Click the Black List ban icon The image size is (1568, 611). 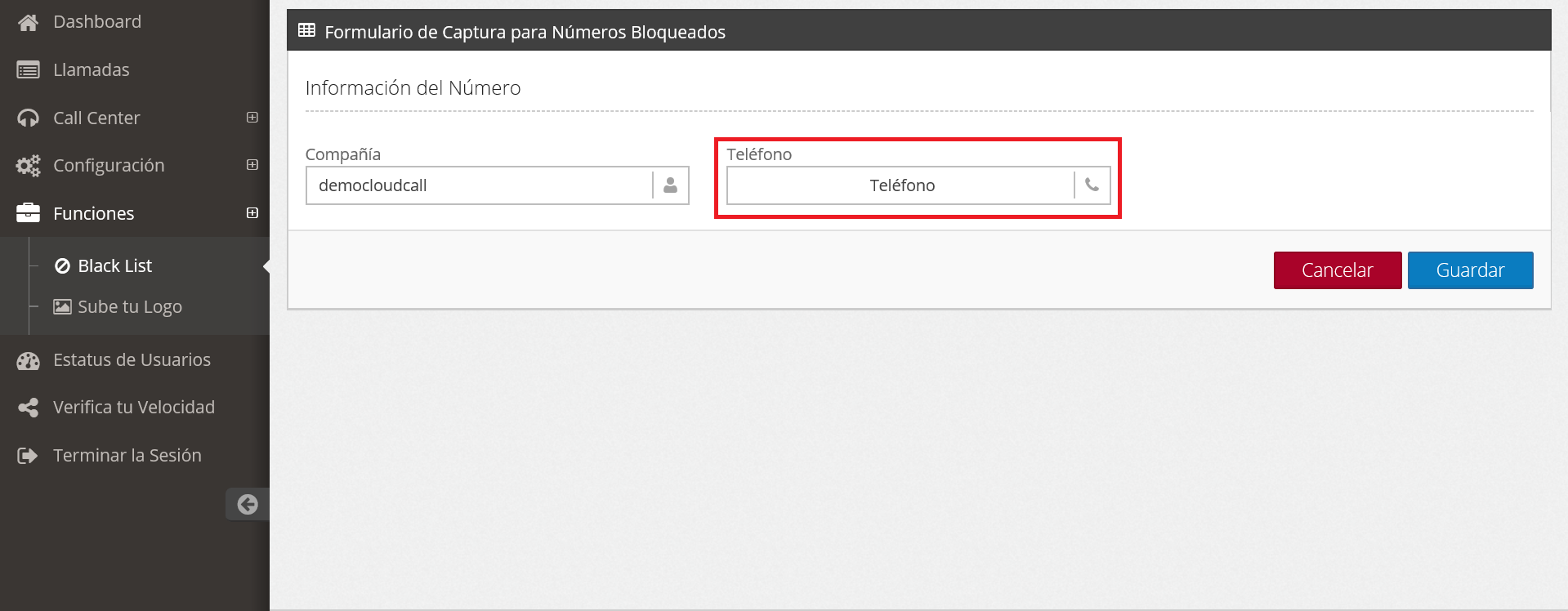pos(62,265)
